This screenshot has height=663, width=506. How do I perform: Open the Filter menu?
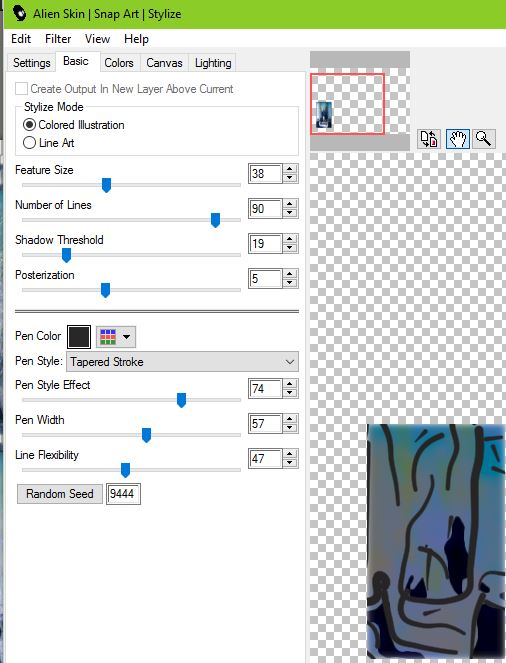pos(58,39)
